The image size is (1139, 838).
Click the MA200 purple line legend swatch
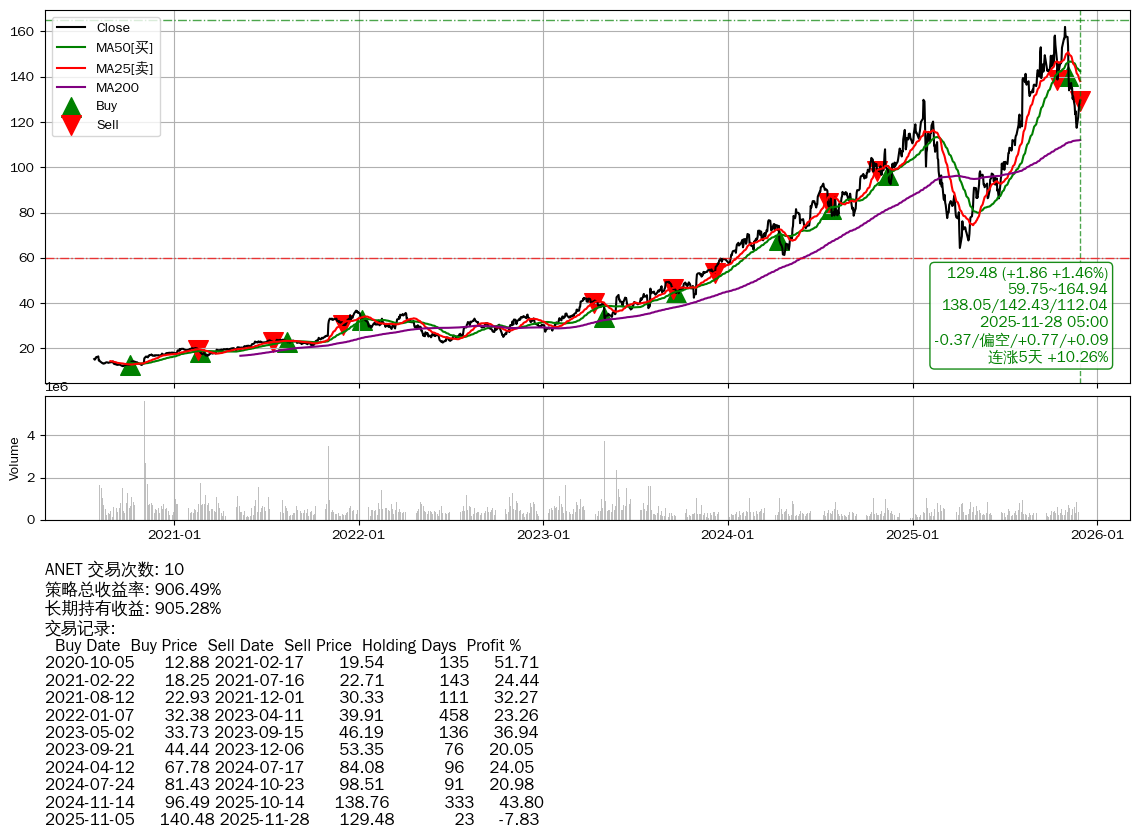pyautogui.click(x=70, y=87)
